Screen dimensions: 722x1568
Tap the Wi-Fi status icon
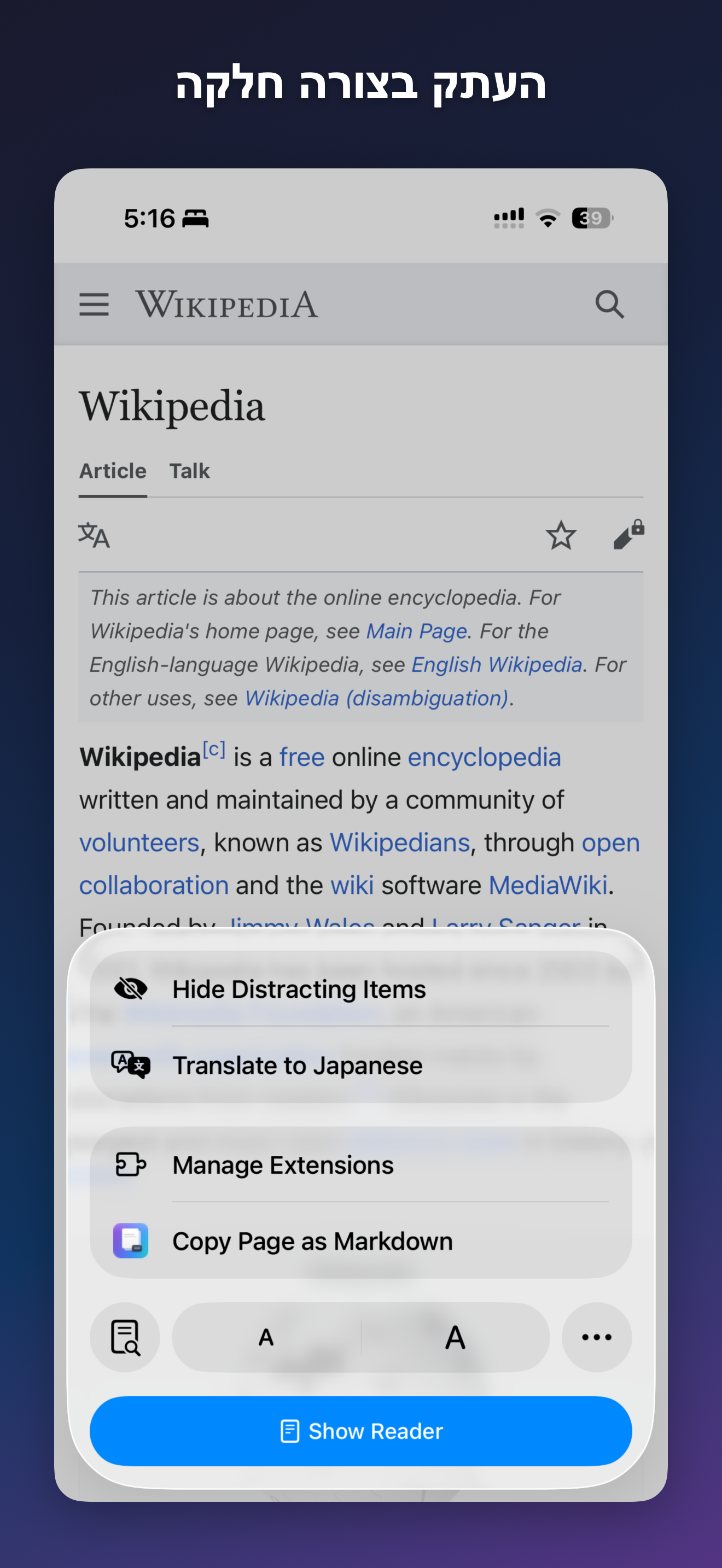[x=548, y=218]
